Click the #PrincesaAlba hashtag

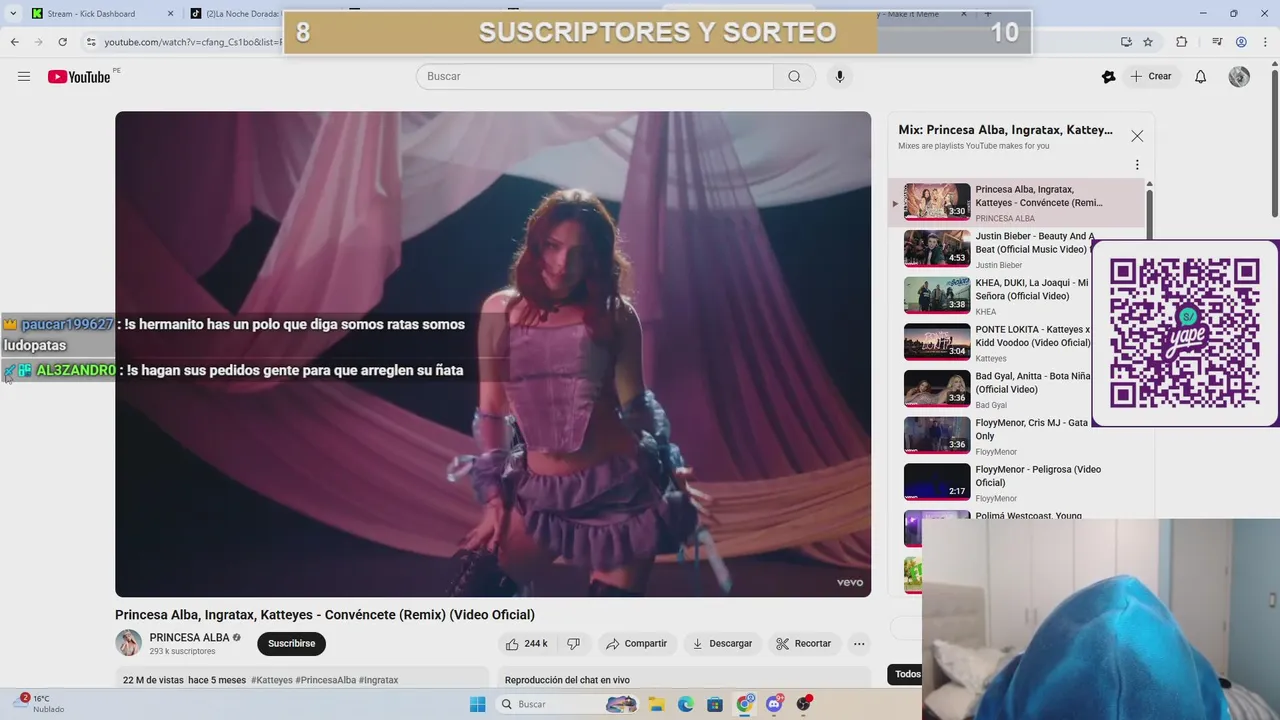click(x=326, y=680)
